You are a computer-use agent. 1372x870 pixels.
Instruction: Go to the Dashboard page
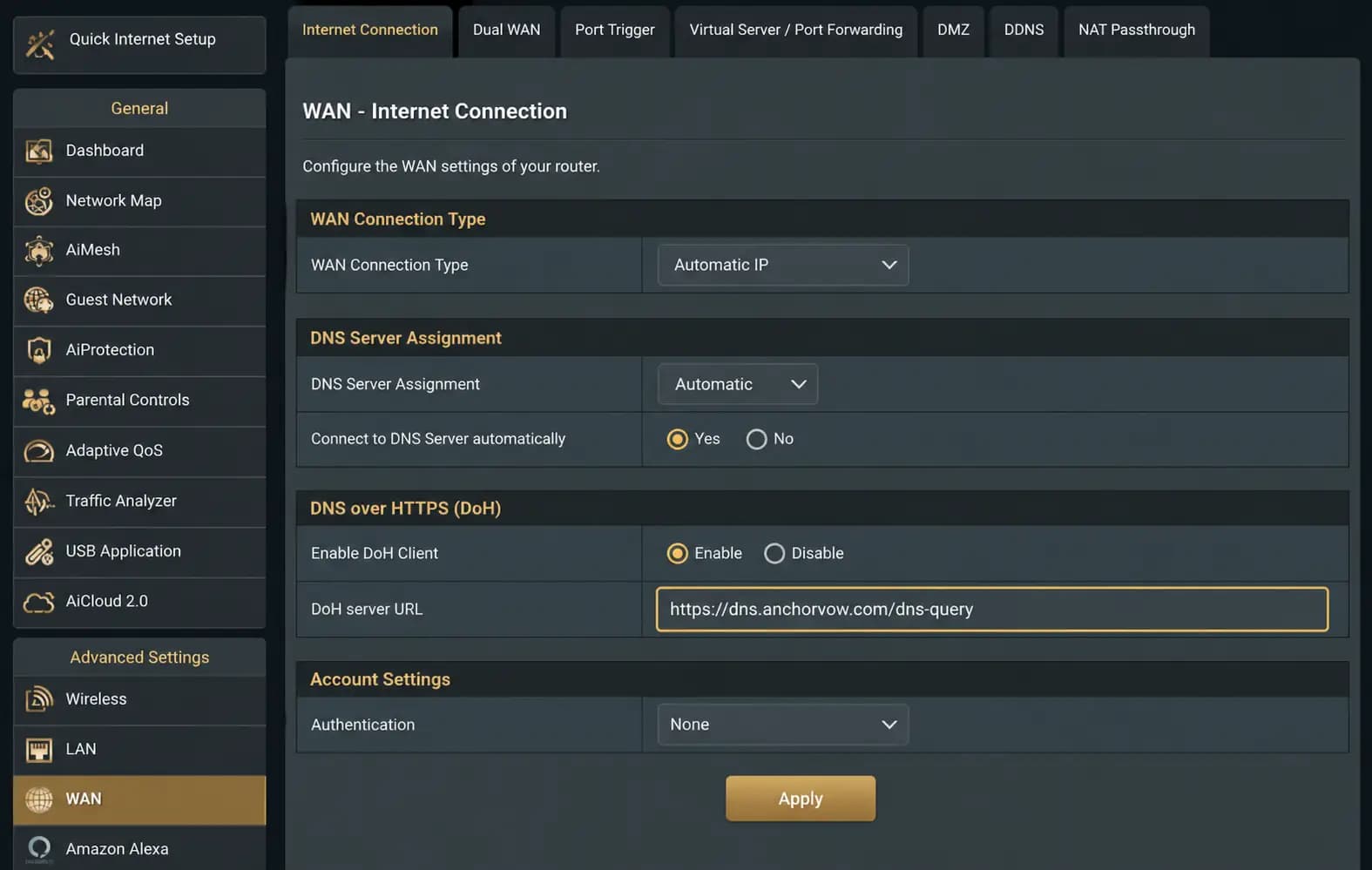pos(139,152)
